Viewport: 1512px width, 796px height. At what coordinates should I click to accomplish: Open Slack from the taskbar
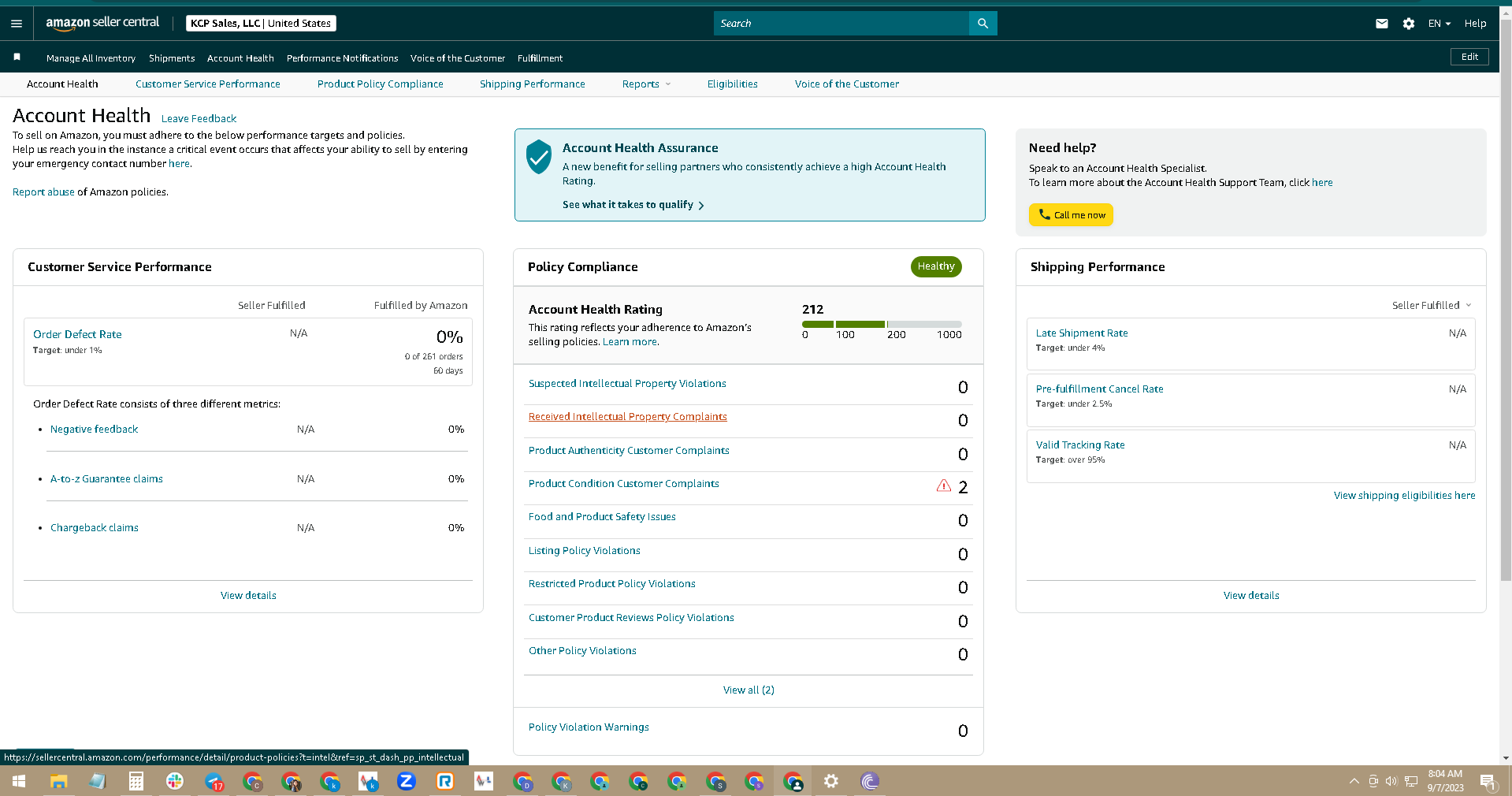tap(174, 781)
